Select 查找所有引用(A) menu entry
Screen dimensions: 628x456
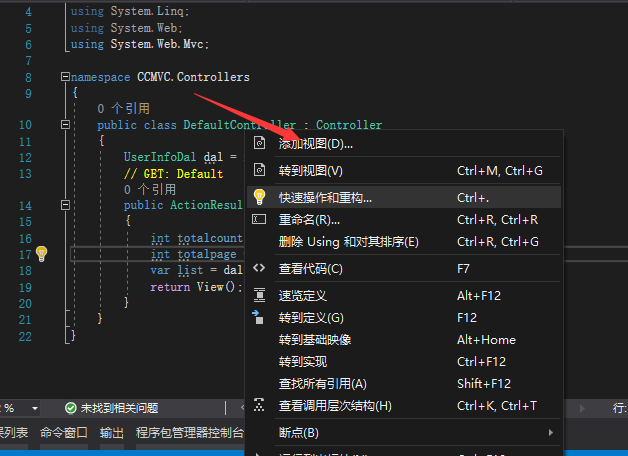pos(404,384)
